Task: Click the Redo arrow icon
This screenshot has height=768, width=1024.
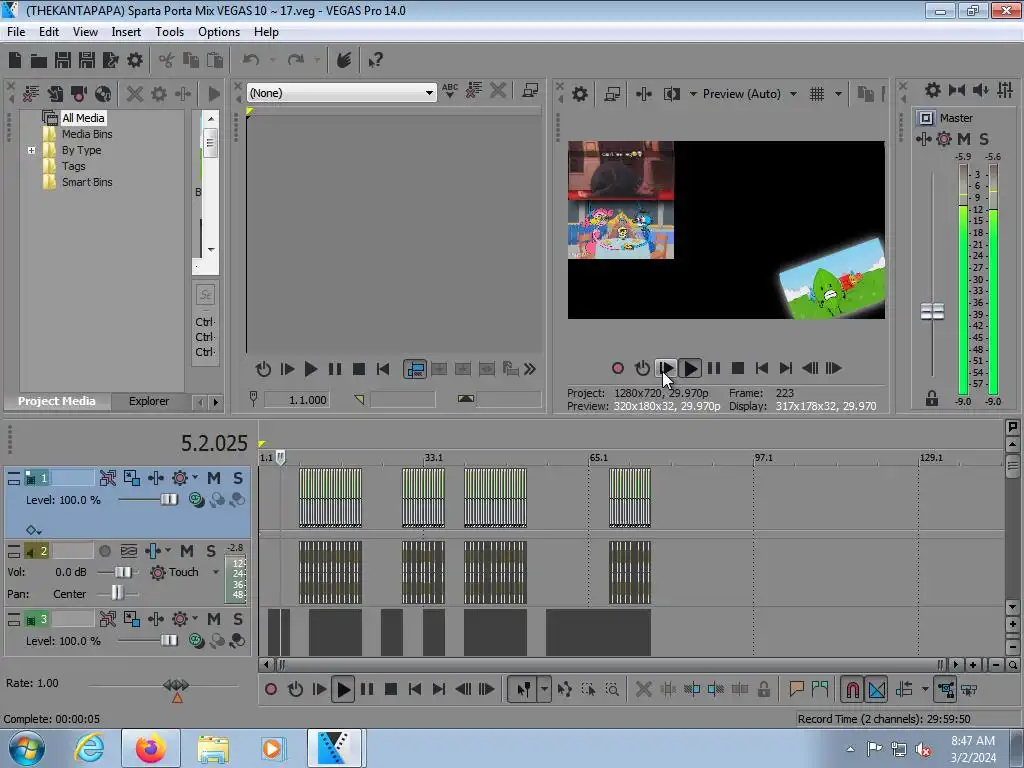Action: coord(296,60)
